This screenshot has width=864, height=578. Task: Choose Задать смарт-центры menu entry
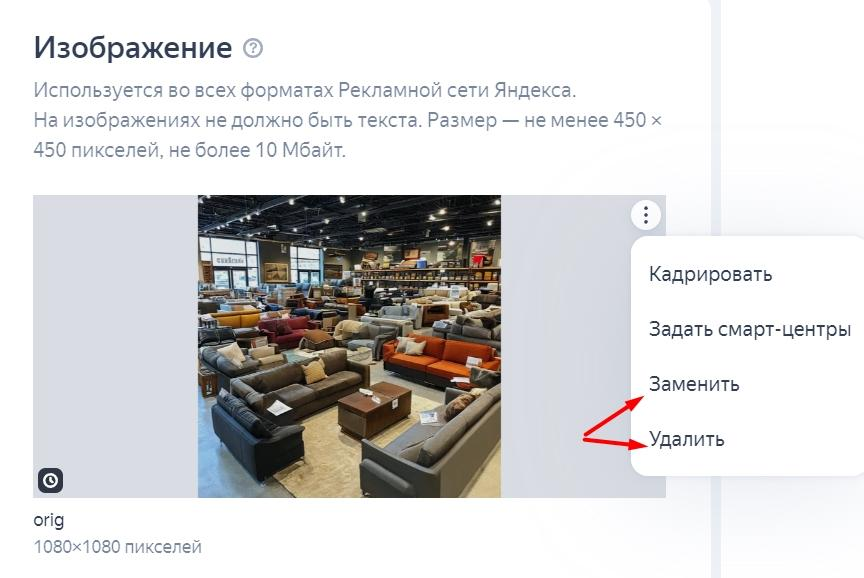pyautogui.click(x=750, y=329)
